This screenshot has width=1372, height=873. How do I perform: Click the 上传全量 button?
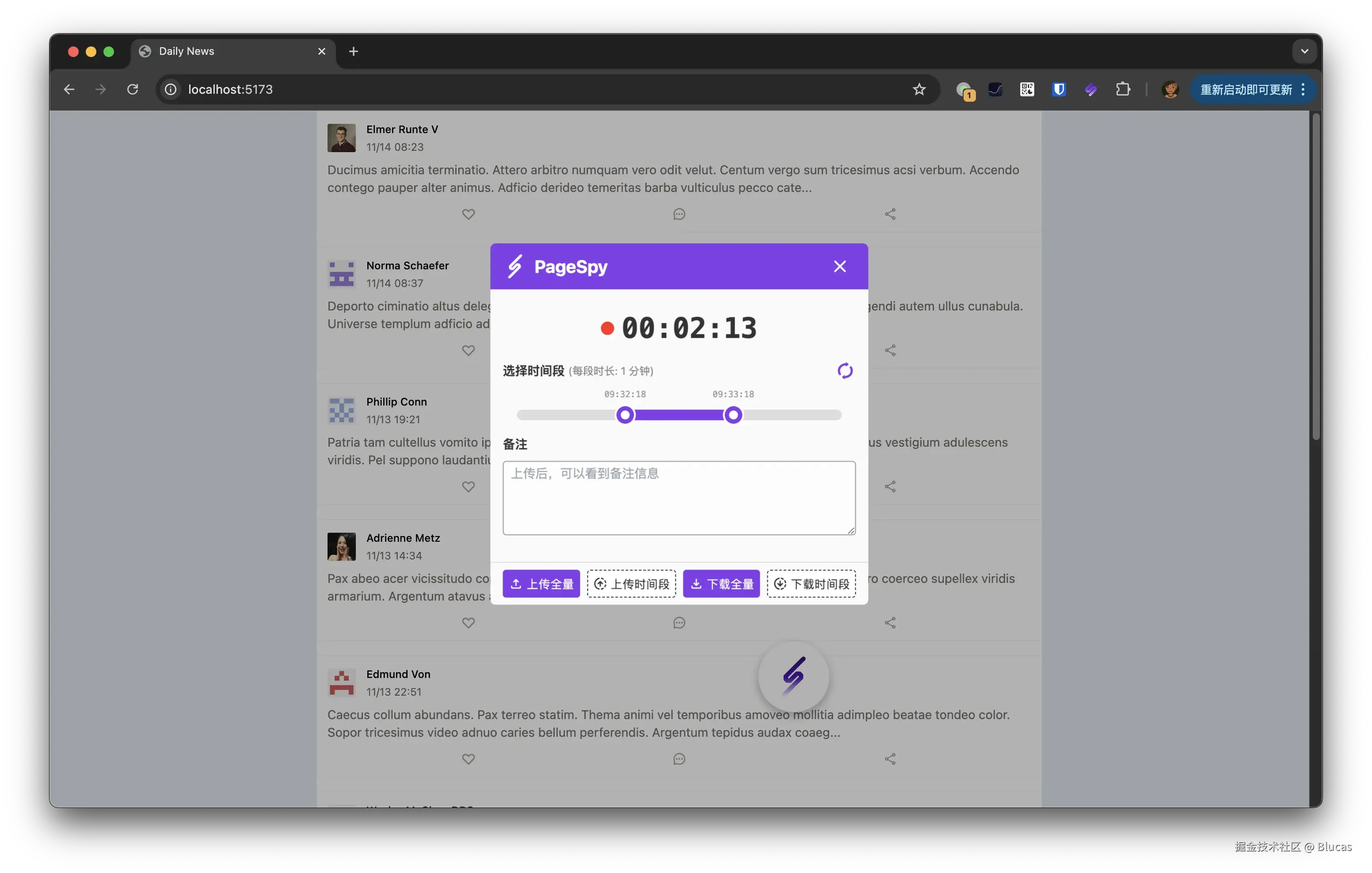tap(541, 583)
